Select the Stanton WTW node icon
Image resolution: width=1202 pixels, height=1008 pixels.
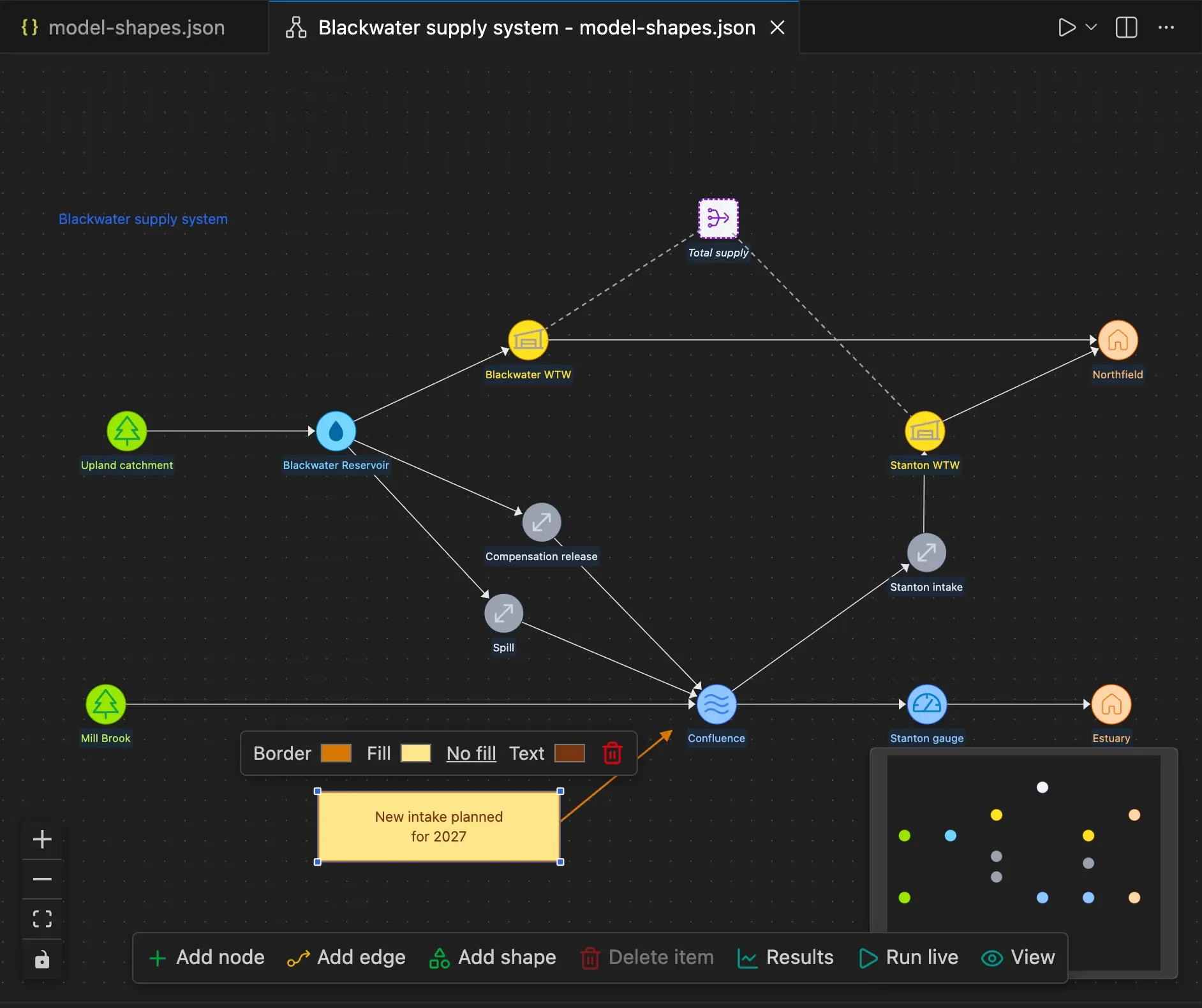tap(925, 431)
